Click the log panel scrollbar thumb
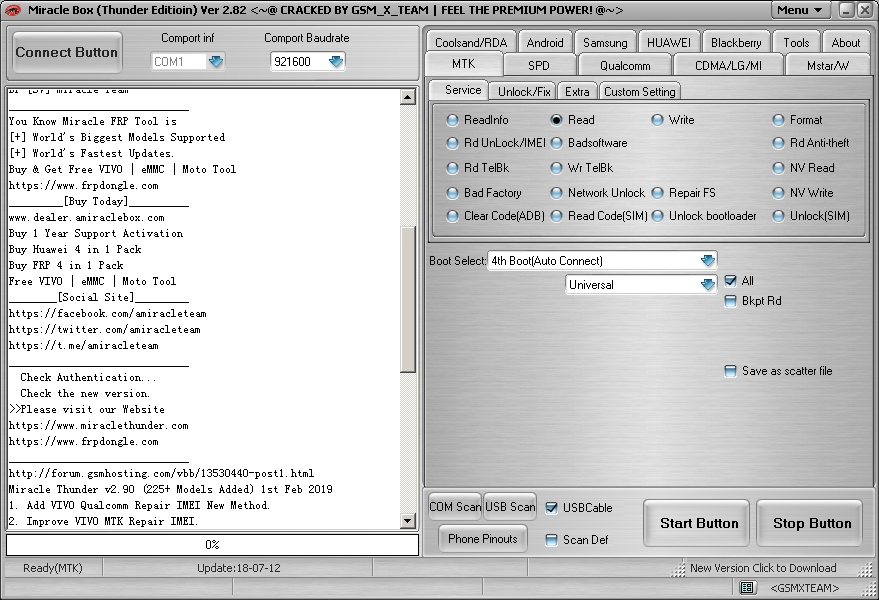This screenshot has width=879, height=600. coord(408,299)
